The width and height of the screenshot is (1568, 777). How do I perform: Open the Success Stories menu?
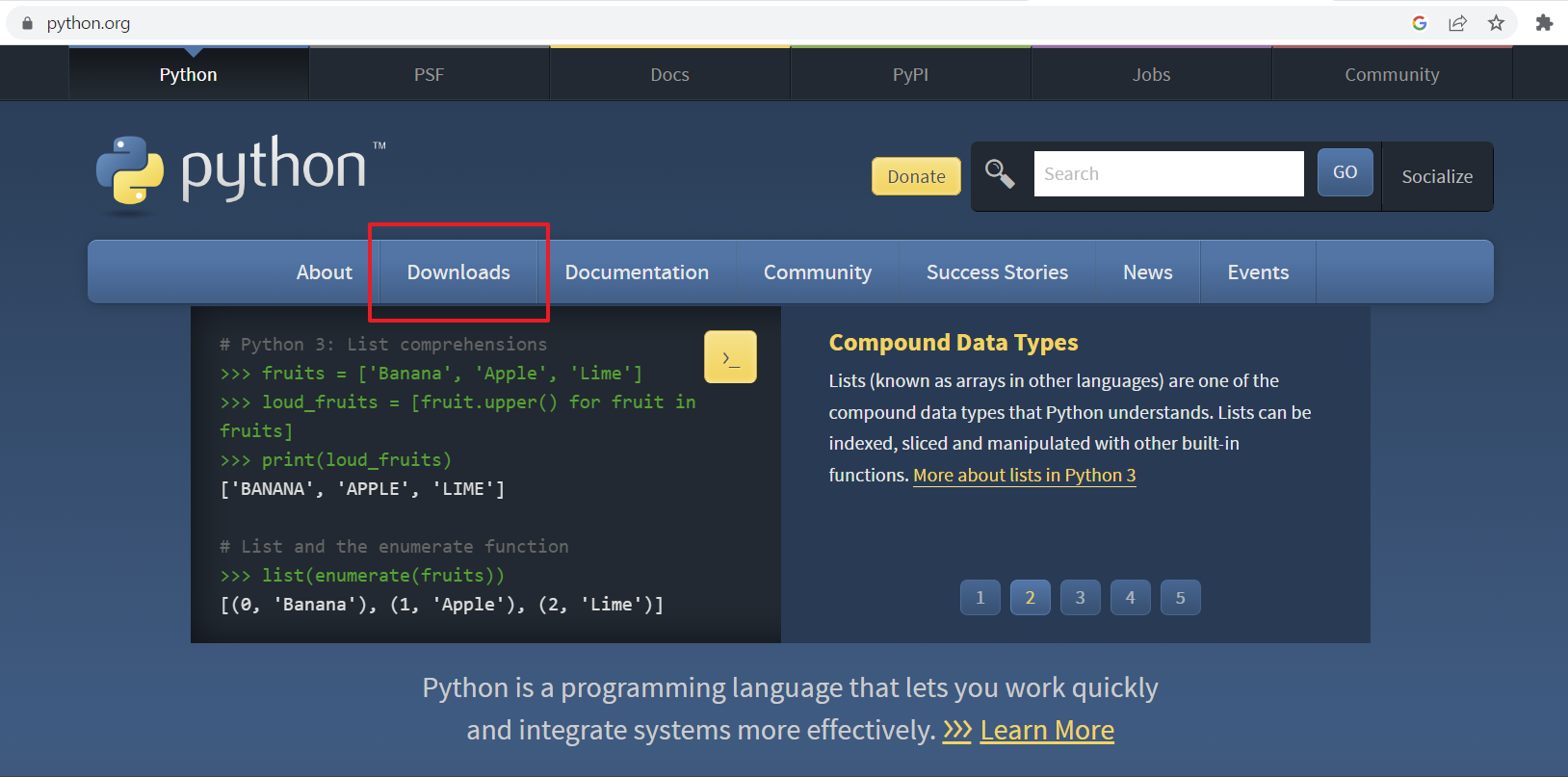pos(997,272)
